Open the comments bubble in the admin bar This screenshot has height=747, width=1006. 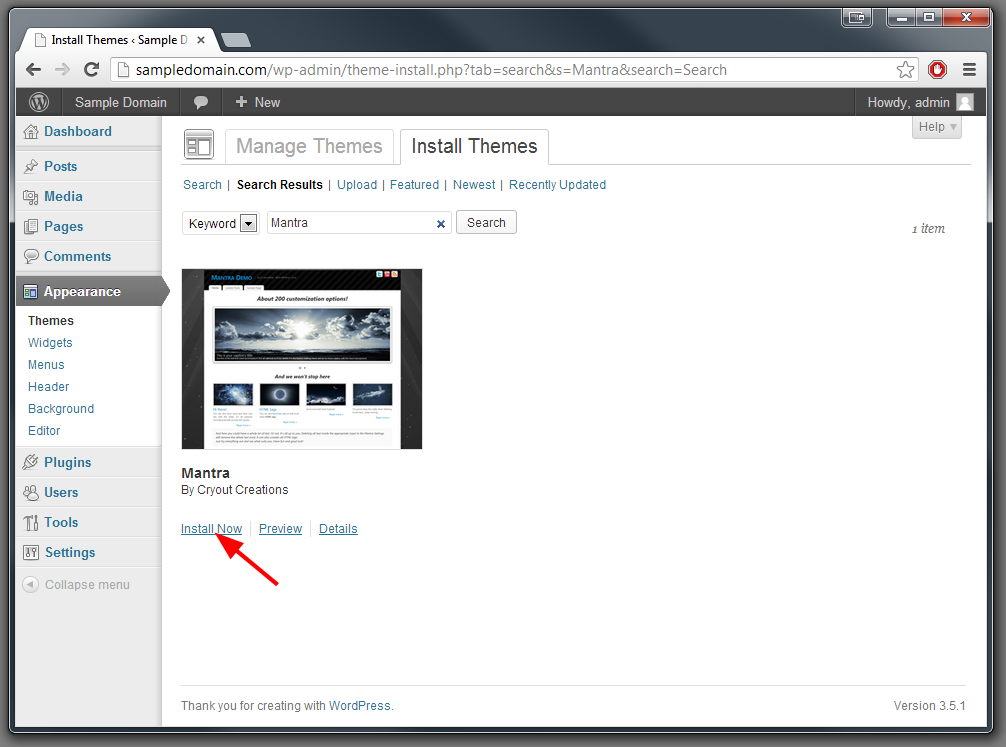(201, 102)
